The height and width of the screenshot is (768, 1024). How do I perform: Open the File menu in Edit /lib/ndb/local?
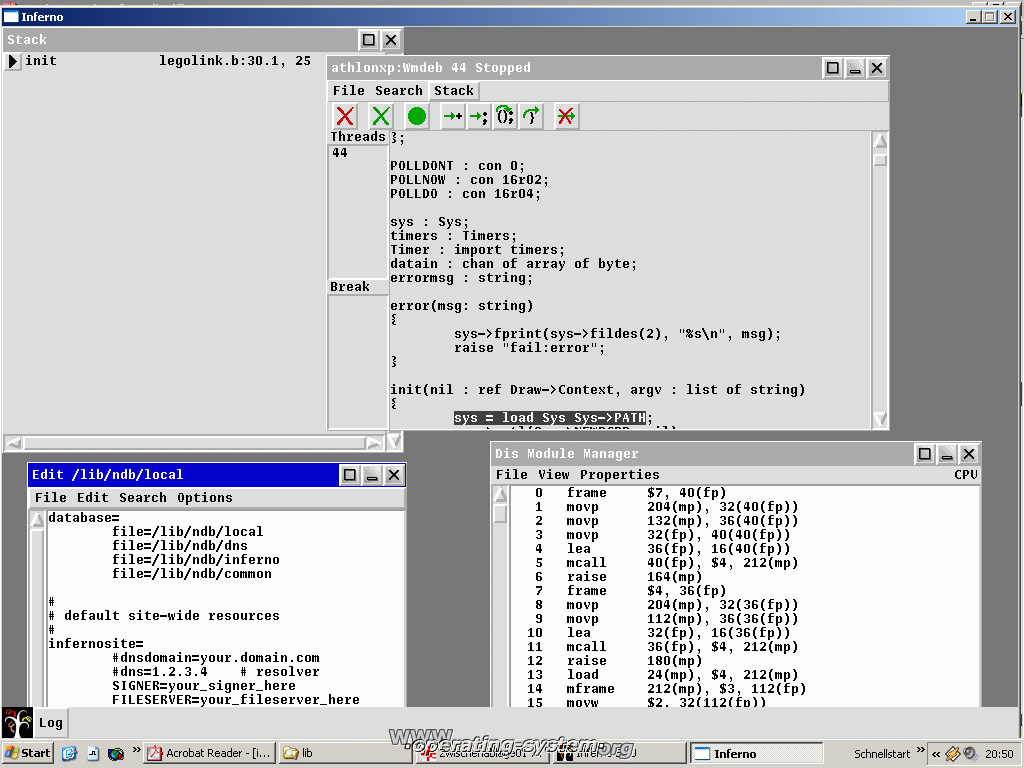(50, 498)
